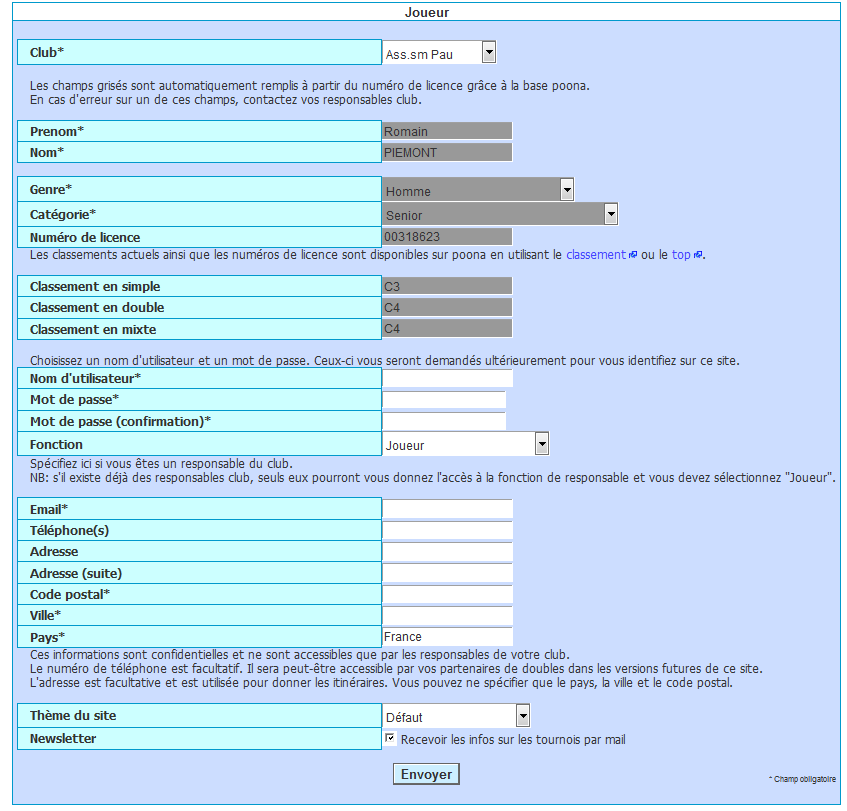Click the Classement en double field C4
The height and width of the screenshot is (811, 847).
[x=447, y=307]
